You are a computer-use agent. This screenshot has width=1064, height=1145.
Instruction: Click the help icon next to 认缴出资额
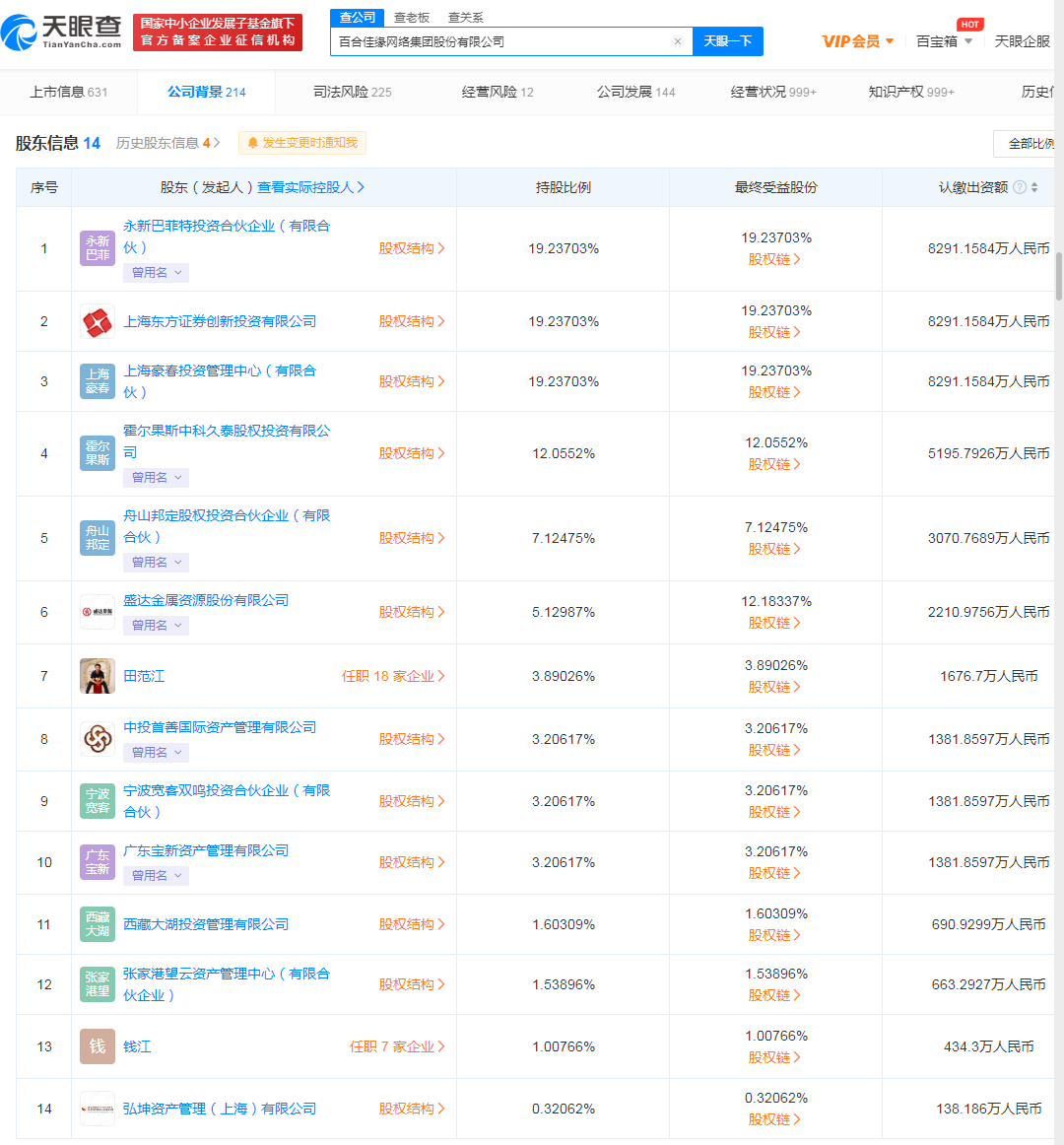tap(1020, 187)
